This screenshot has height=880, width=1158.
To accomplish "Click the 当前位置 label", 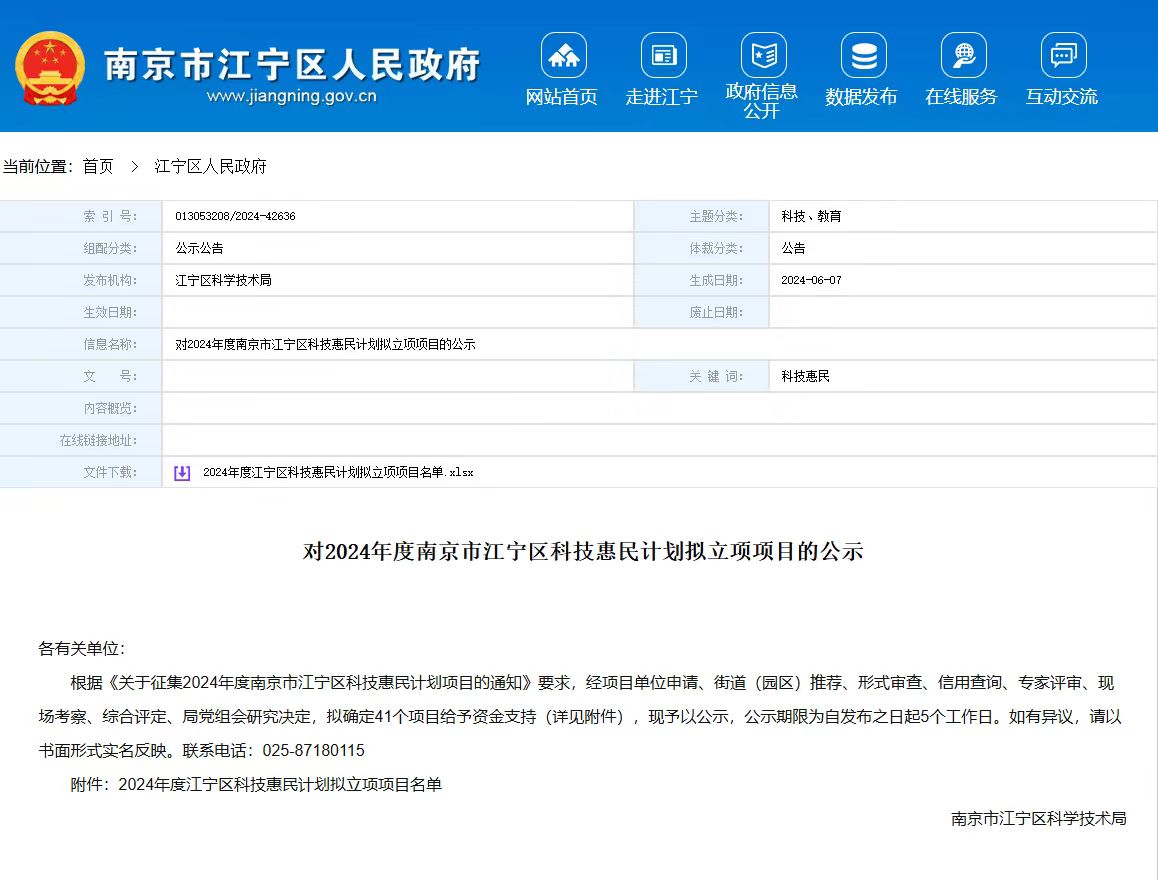I will pyautogui.click(x=38, y=167).
